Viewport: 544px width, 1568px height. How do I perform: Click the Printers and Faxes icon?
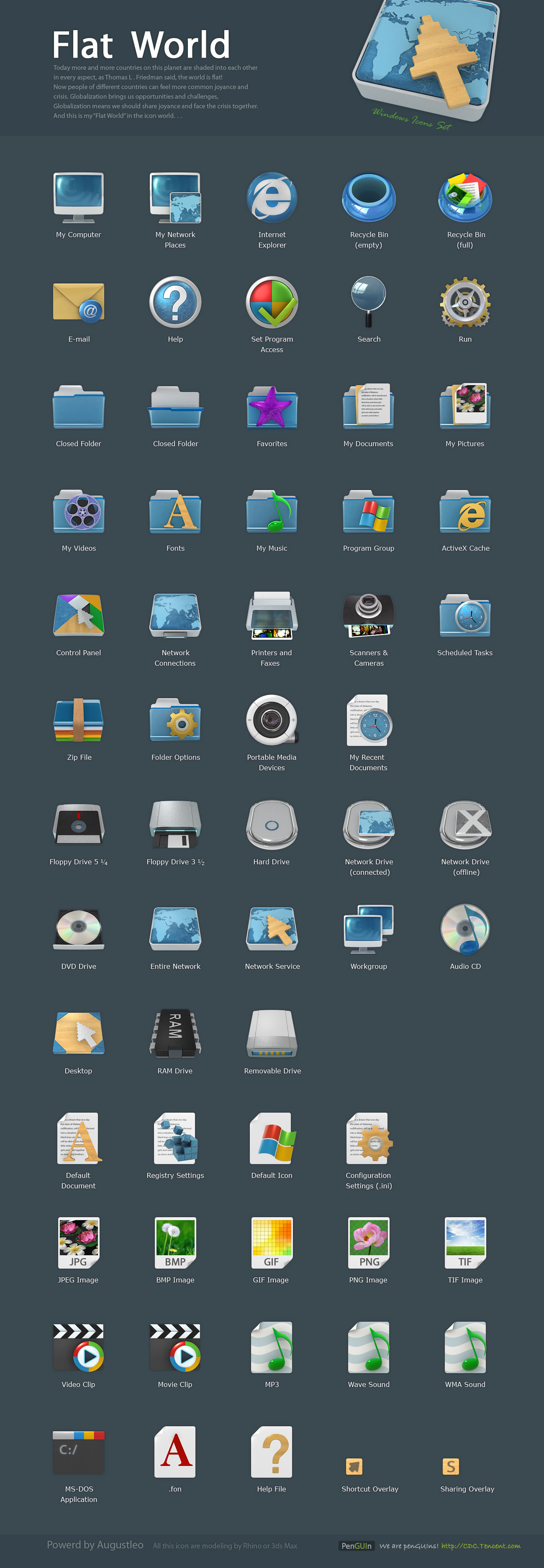(272, 615)
